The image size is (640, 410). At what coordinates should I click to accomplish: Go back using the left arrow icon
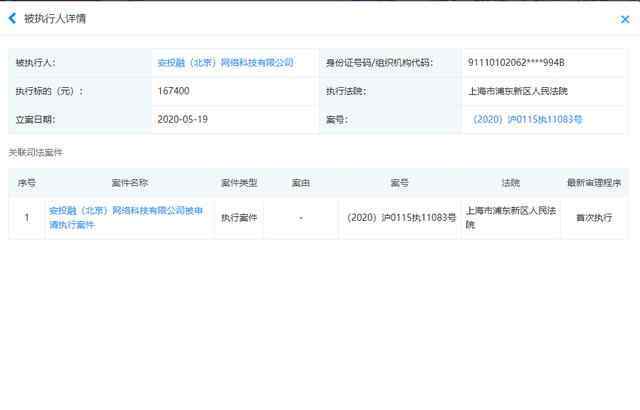pyautogui.click(x=12, y=18)
